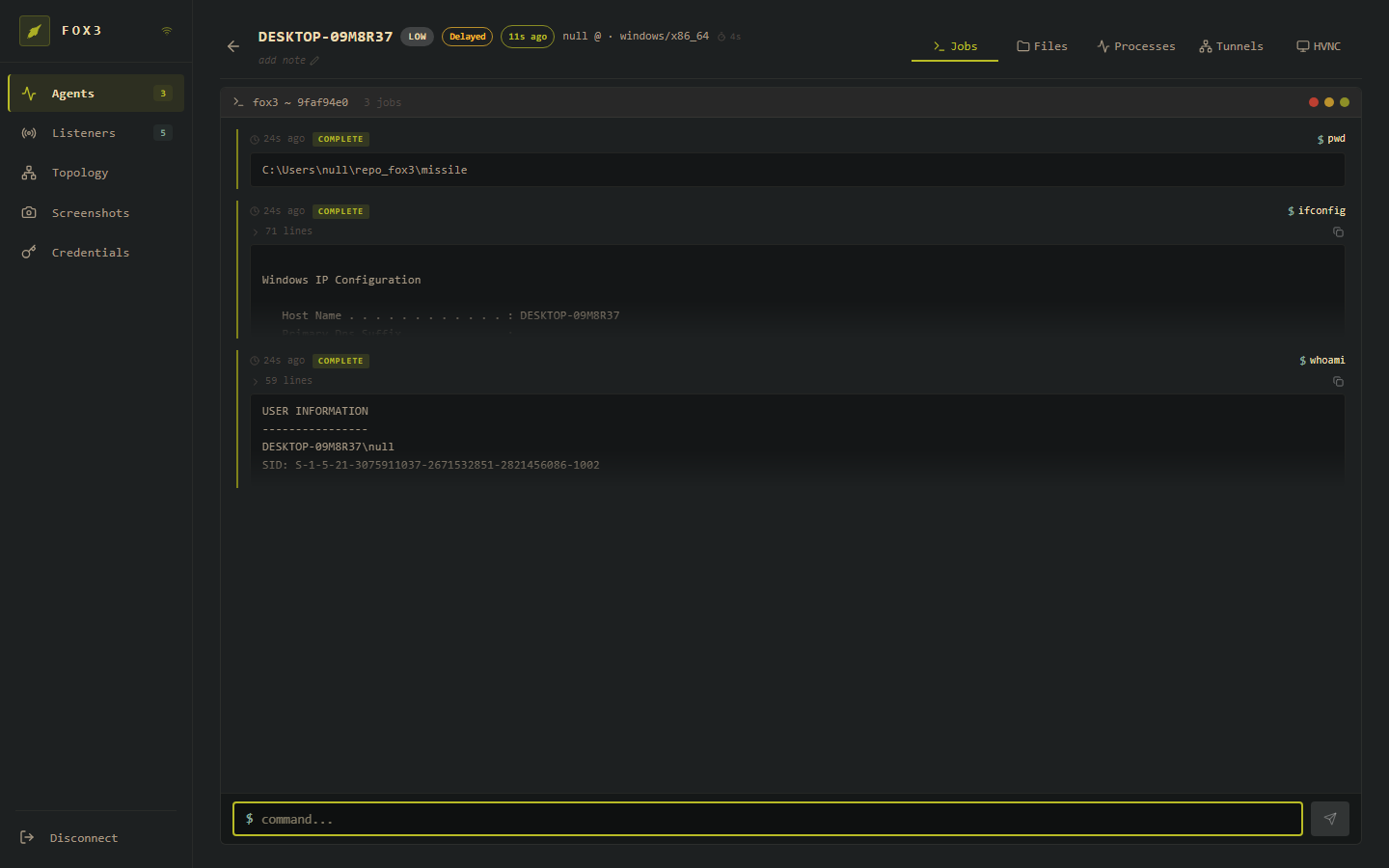1389x868 pixels.
Task: Click the COMPLETE badge of ifconfig job
Action: pyautogui.click(x=340, y=211)
